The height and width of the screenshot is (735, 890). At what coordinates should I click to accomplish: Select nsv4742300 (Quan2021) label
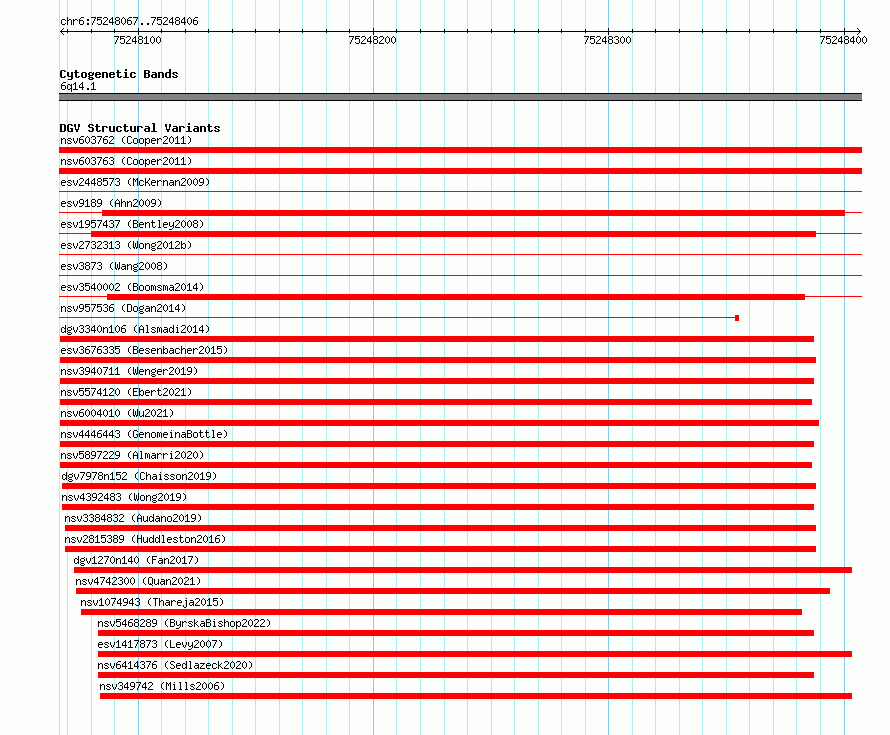pyautogui.click(x=138, y=581)
